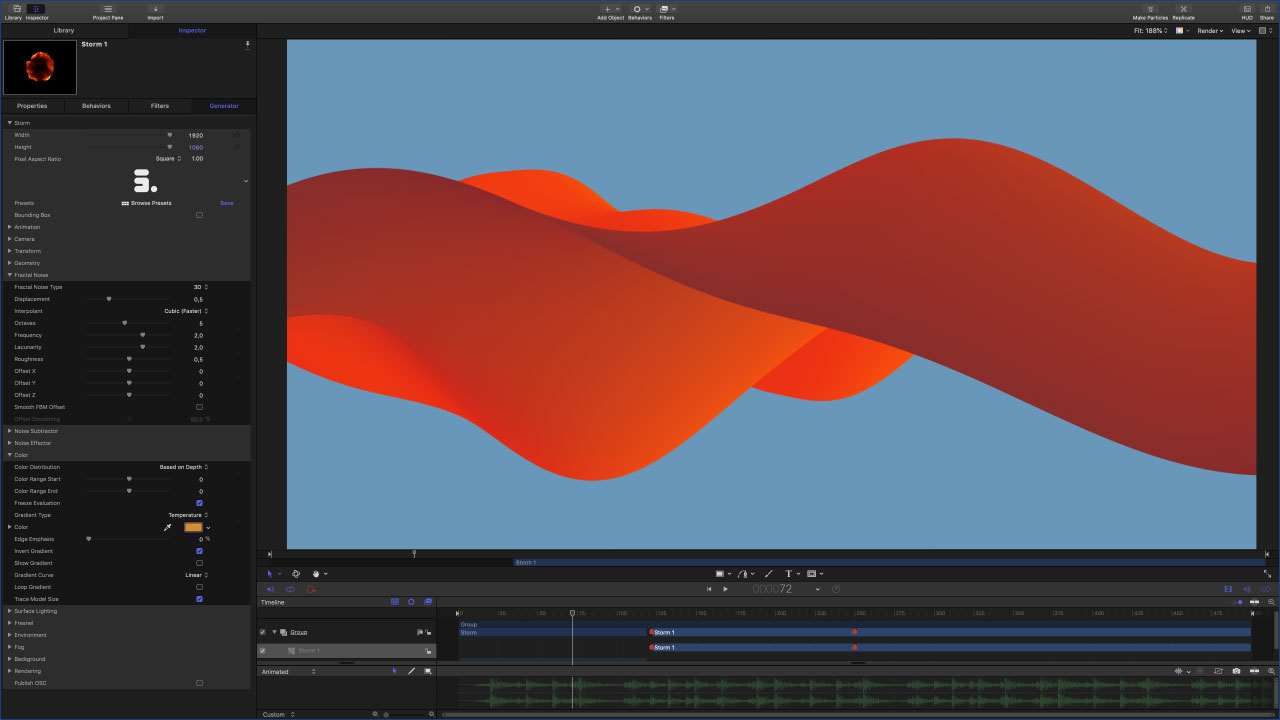The height and width of the screenshot is (720, 1280).
Task: Click the snapshot camera icon in keyframe editor
Action: pos(1237,671)
